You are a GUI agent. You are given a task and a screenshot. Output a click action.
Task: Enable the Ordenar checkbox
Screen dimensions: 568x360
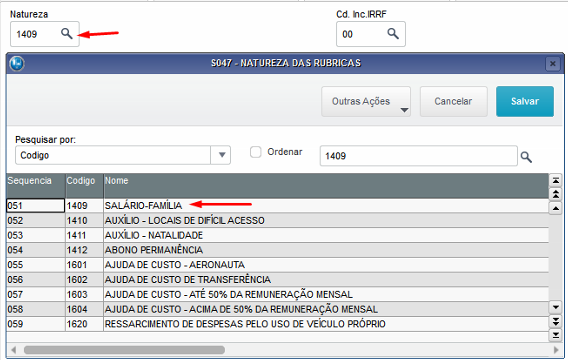[256, 152]
